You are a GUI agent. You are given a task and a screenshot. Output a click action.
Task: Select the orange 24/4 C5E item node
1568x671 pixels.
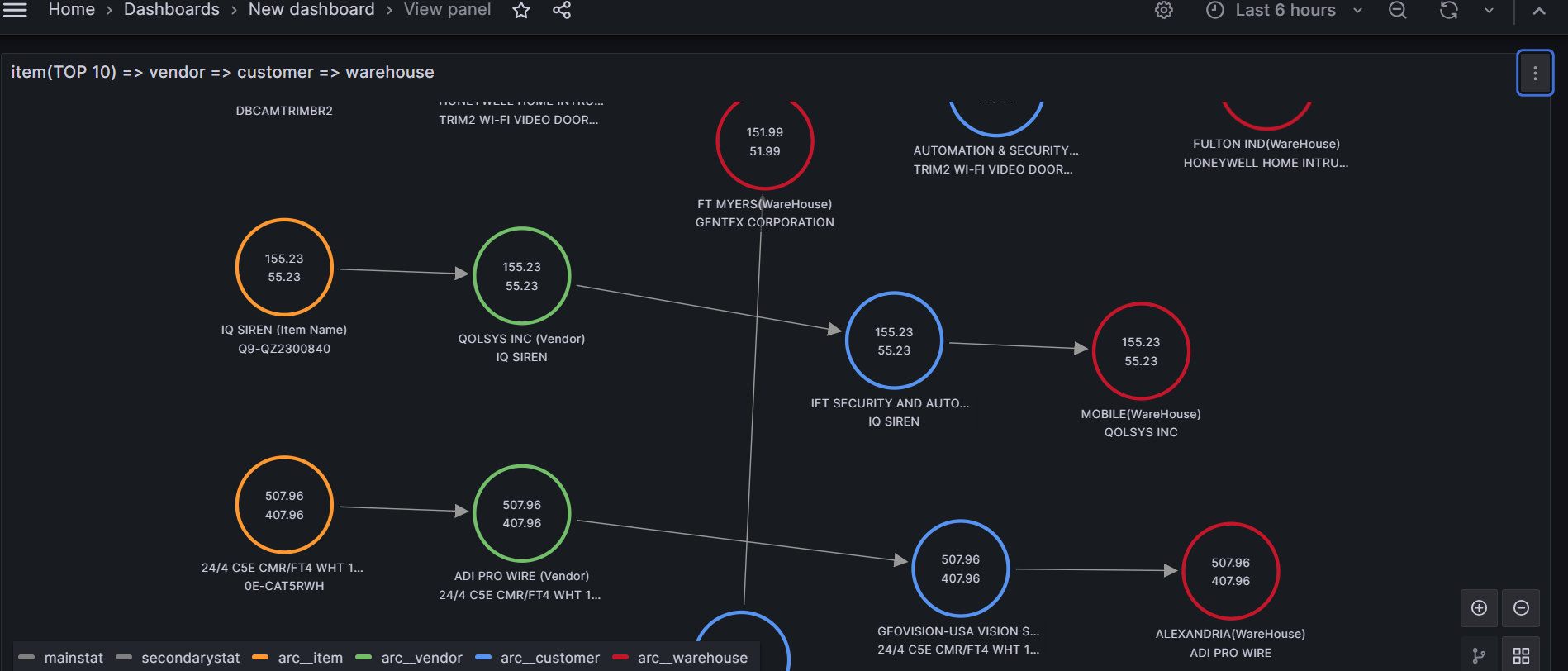coord(284,505)
